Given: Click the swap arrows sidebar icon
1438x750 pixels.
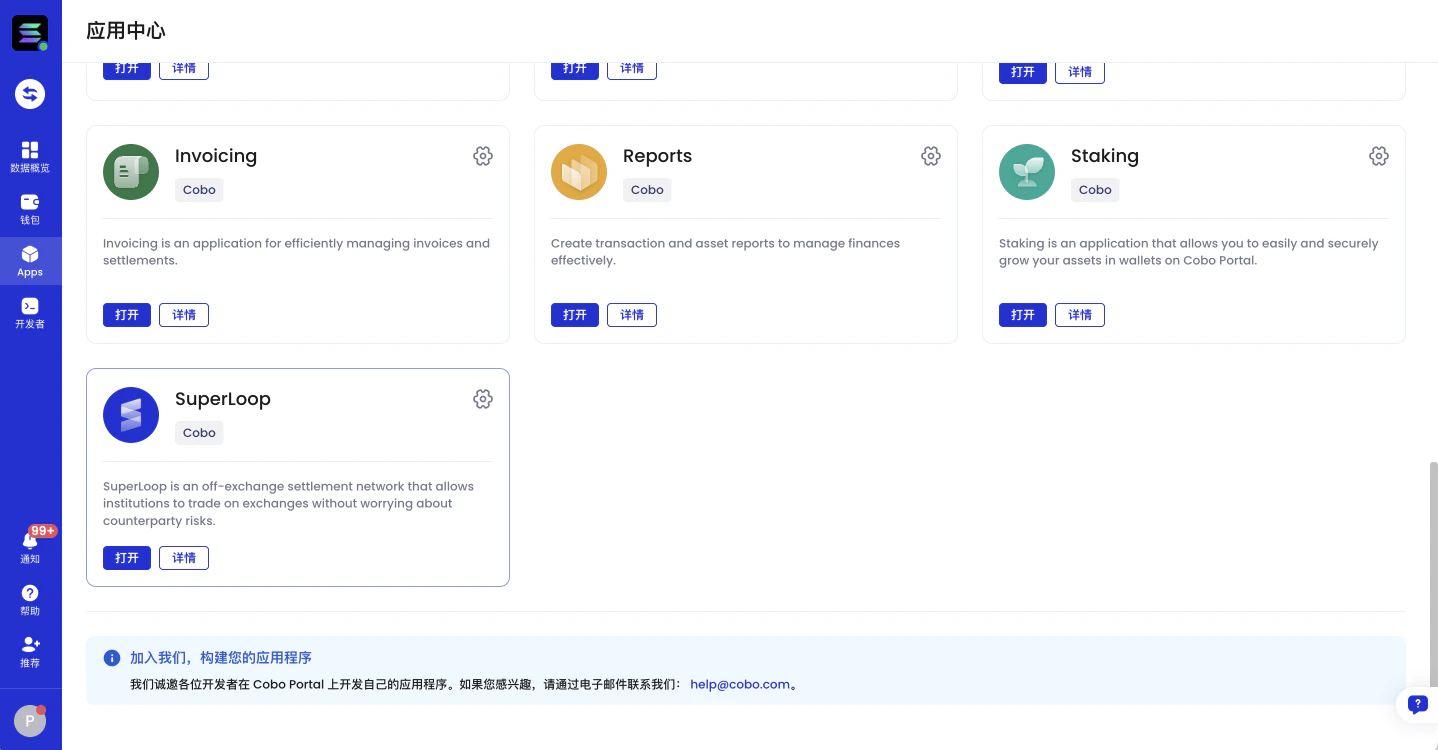Looking at the screenshot, I should click(x=30, y=94).
